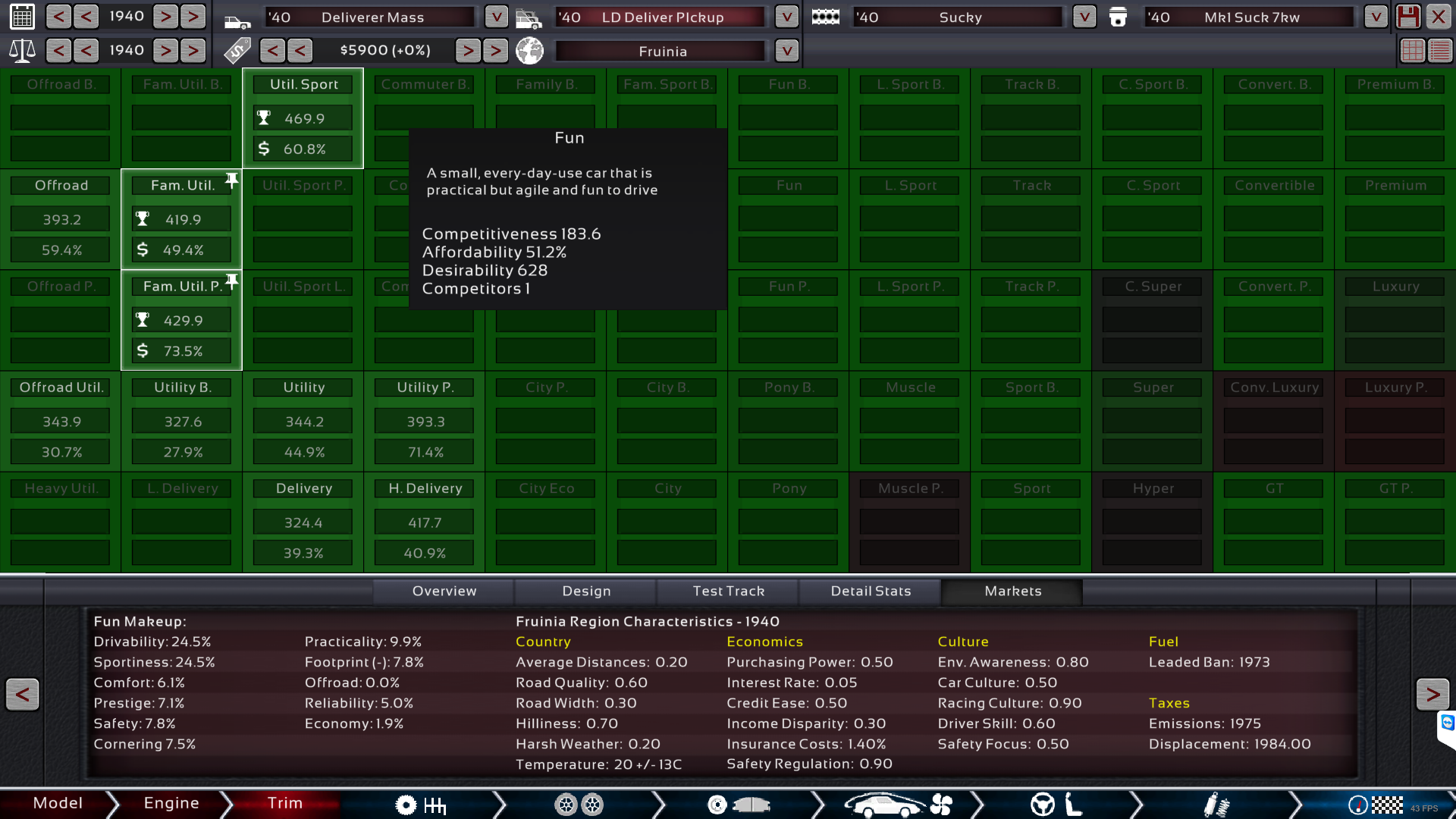Open the brakes step icon
Image resolution: width=1456 pixels, height=819 pixels.
click(739, 805)
